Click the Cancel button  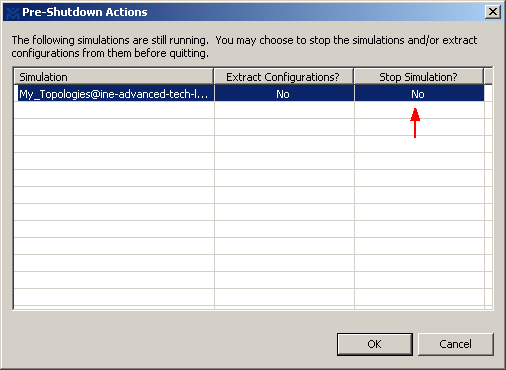tap(455, 344)
